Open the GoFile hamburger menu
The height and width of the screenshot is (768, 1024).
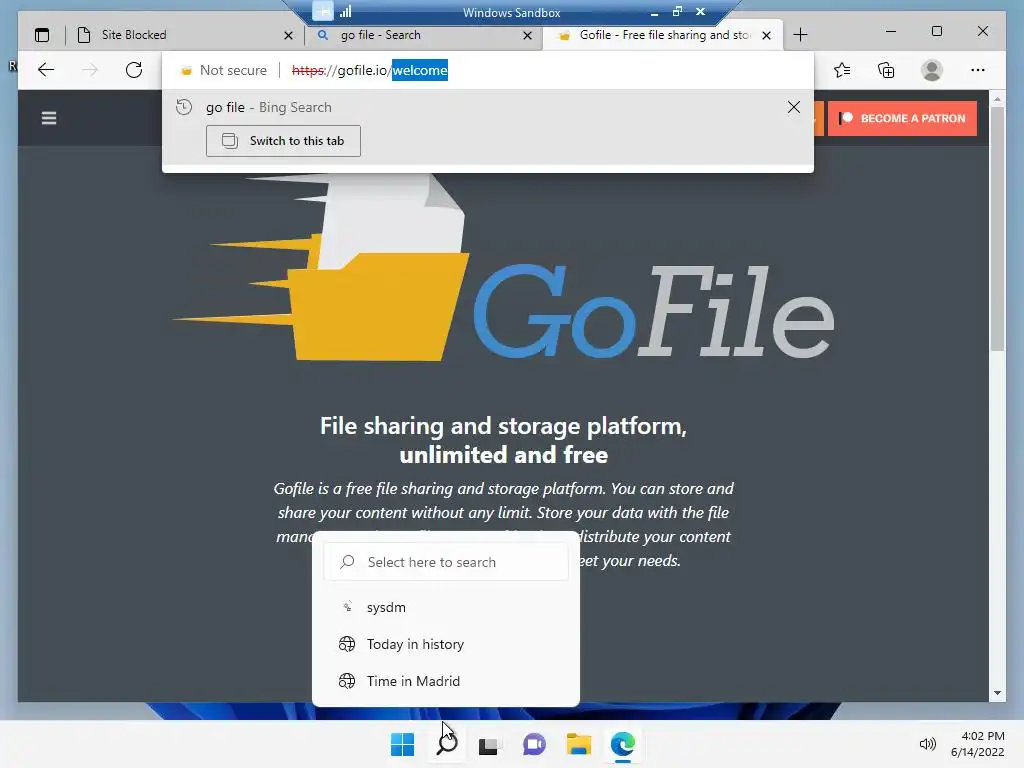coord(49,118)
